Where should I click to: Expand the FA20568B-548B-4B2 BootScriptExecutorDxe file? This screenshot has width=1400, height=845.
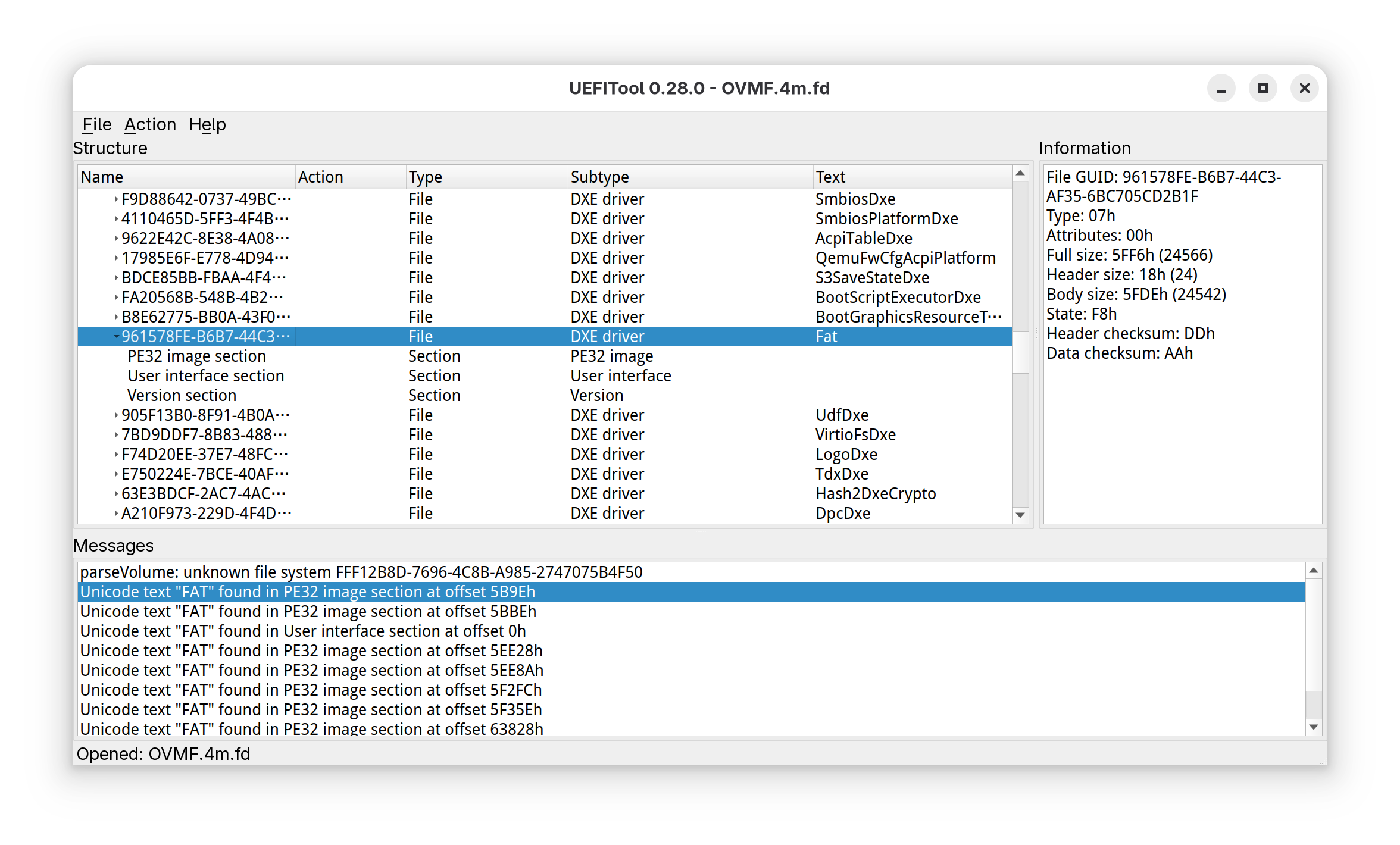[x=116, y=298]
